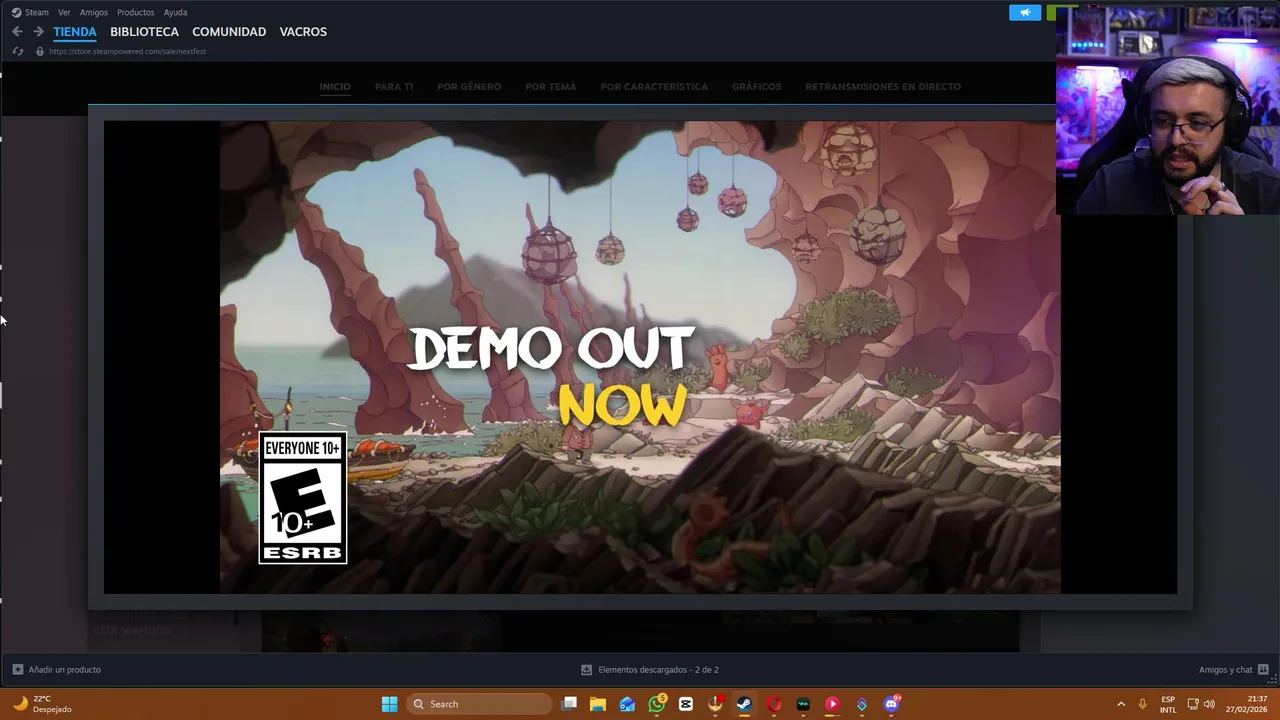Image resolution: width=1280 pixels, height=720 pixels.
Task: Open the Ayuda menu
Action: (x=176, y=12)
